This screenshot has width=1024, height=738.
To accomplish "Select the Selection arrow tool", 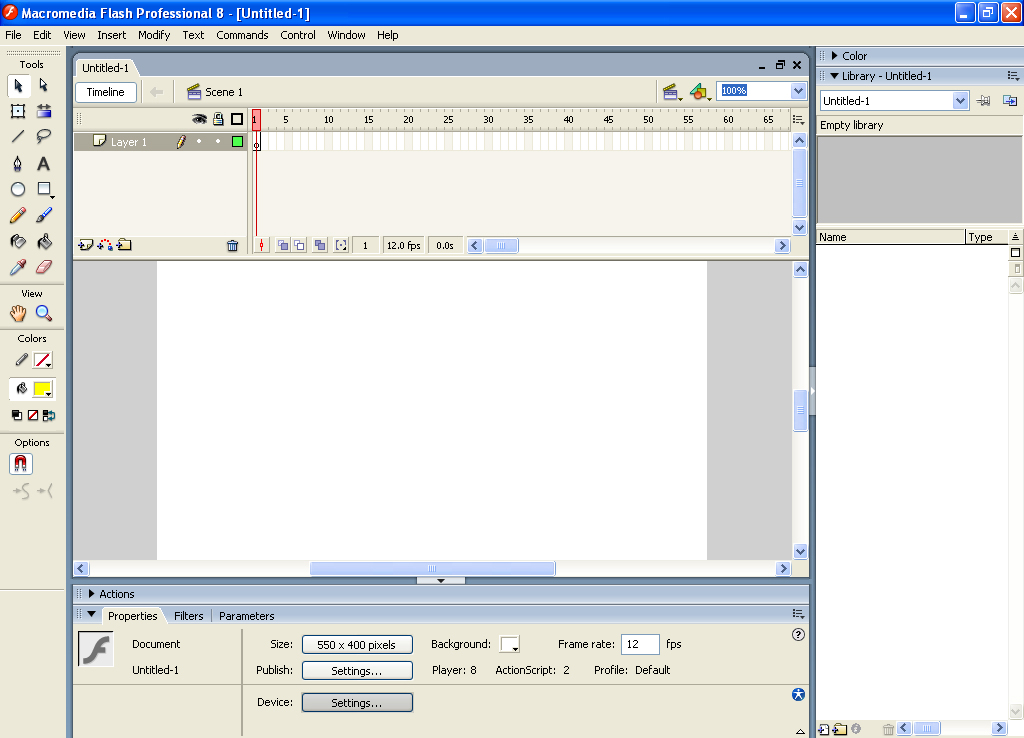I will coord(18,86).
